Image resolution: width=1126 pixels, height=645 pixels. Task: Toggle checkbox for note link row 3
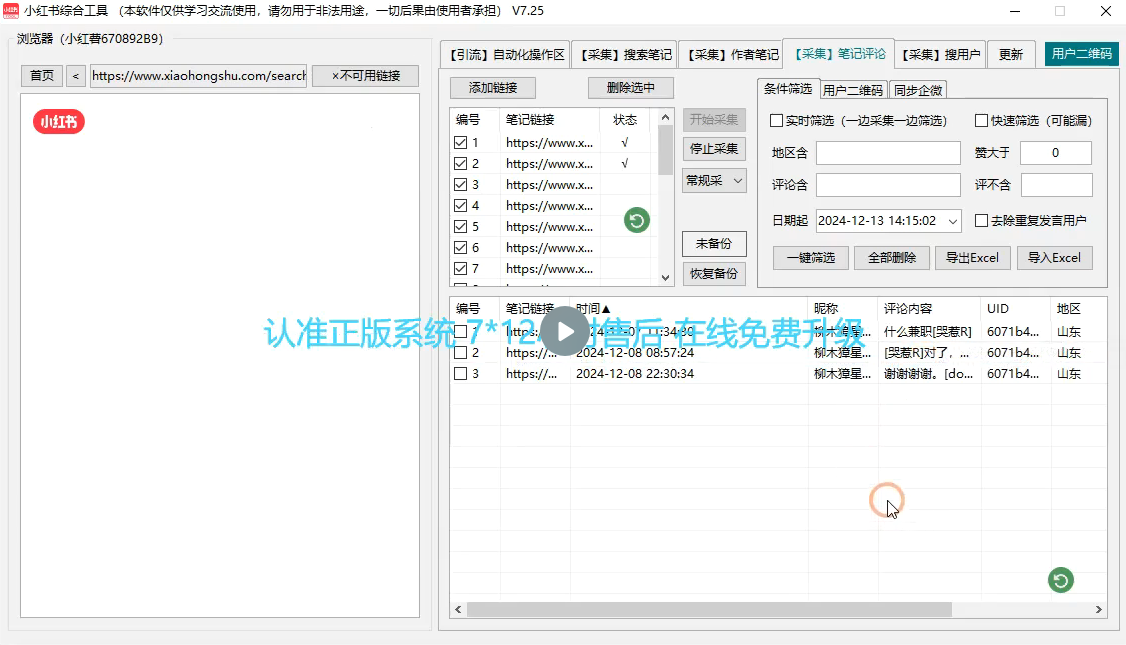461,185
